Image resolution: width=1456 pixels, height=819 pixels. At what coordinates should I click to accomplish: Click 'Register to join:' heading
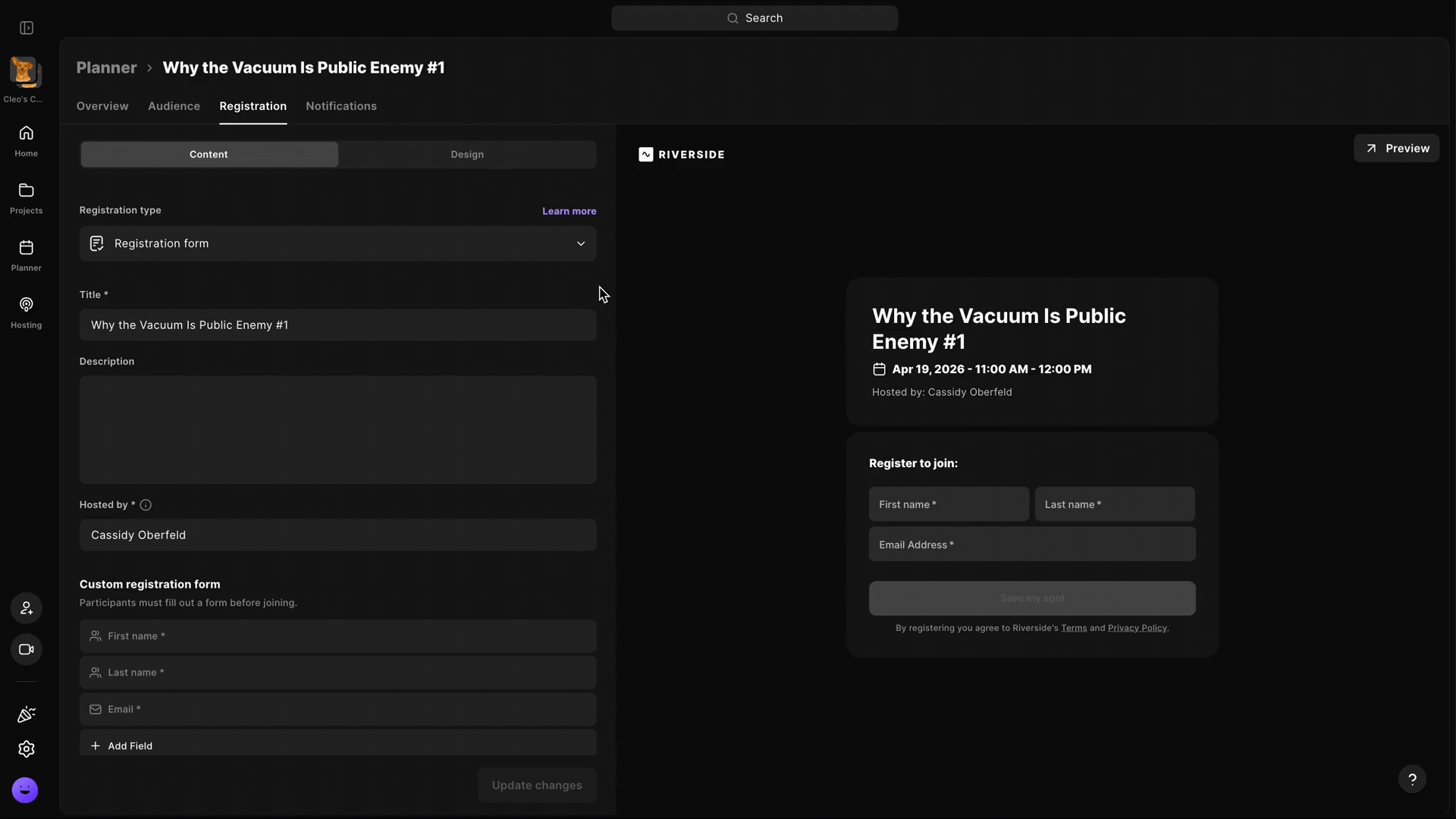(x=913, y=463)
